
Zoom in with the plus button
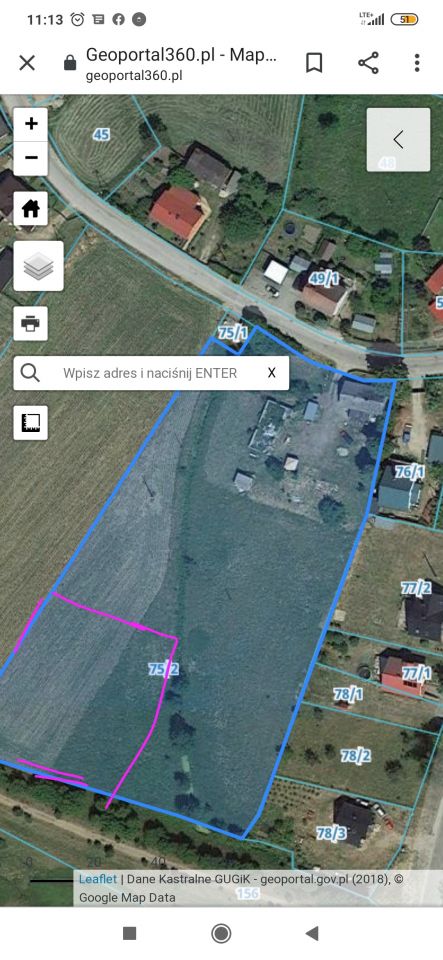[31, 124]
